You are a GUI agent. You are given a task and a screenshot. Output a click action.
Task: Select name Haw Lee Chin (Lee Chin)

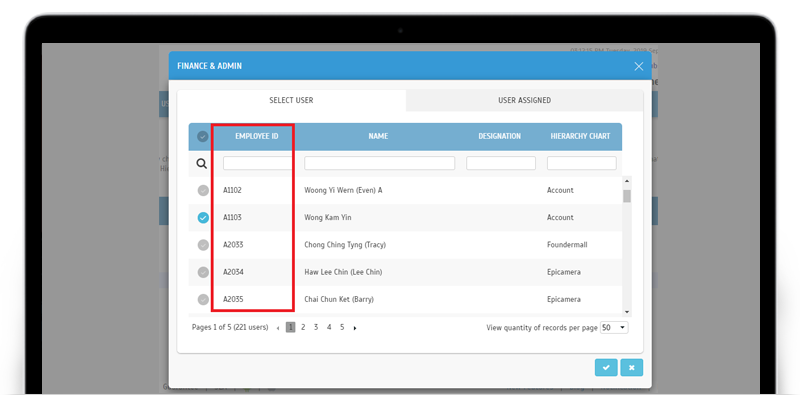click(343, 272)
